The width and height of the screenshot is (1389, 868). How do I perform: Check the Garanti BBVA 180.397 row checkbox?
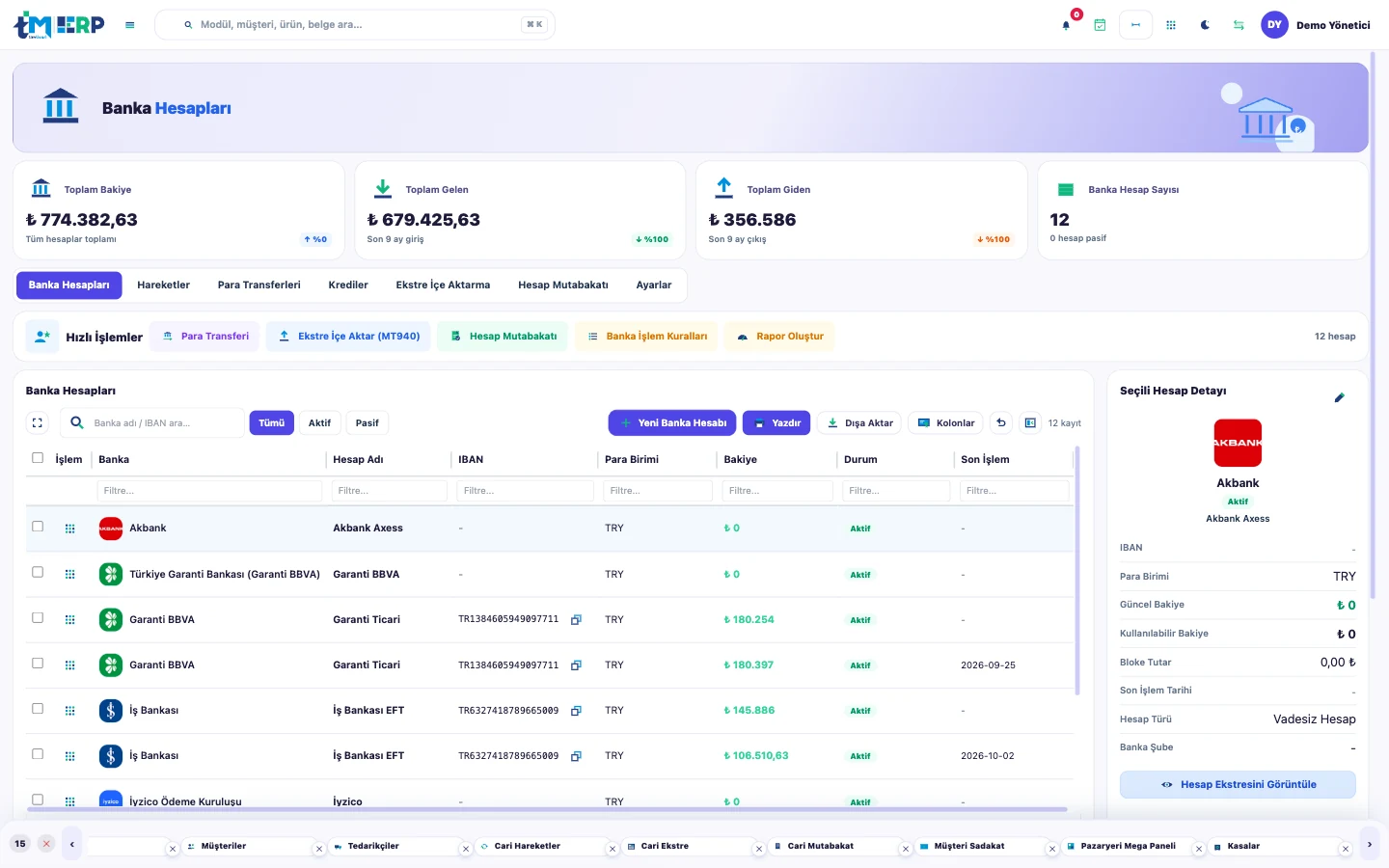pos(38,663)
